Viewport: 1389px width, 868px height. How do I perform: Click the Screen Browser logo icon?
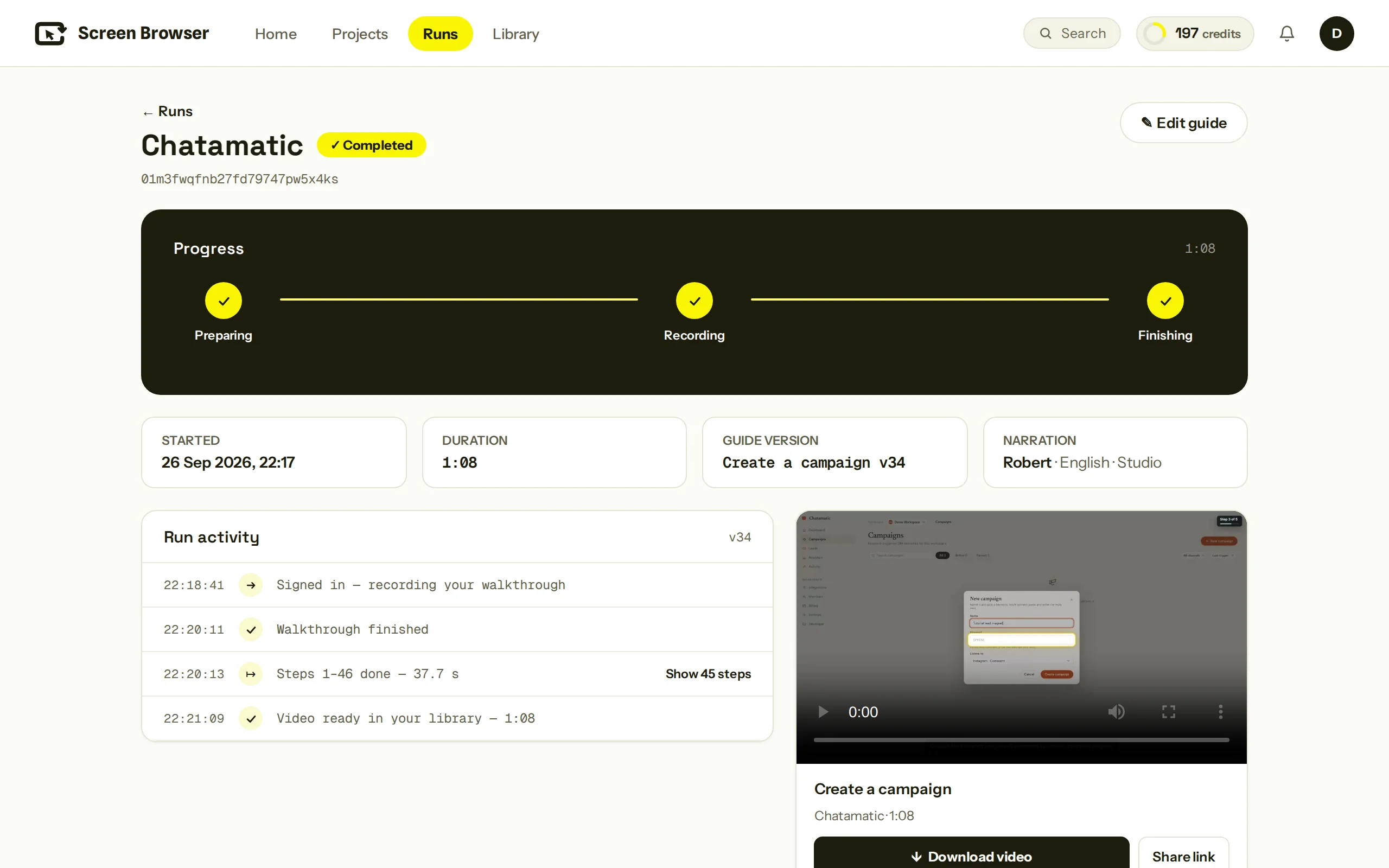tap(50, 33)
